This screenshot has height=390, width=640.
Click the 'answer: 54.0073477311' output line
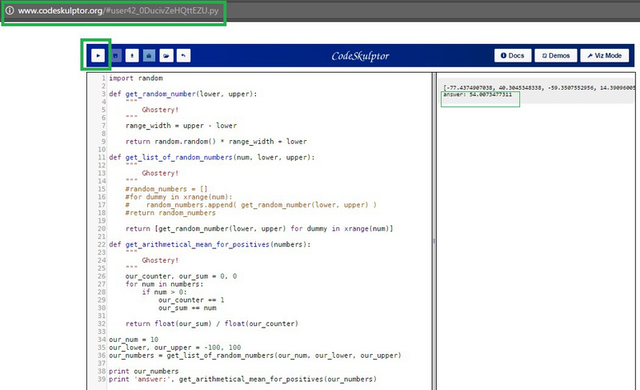coord(478,95)
